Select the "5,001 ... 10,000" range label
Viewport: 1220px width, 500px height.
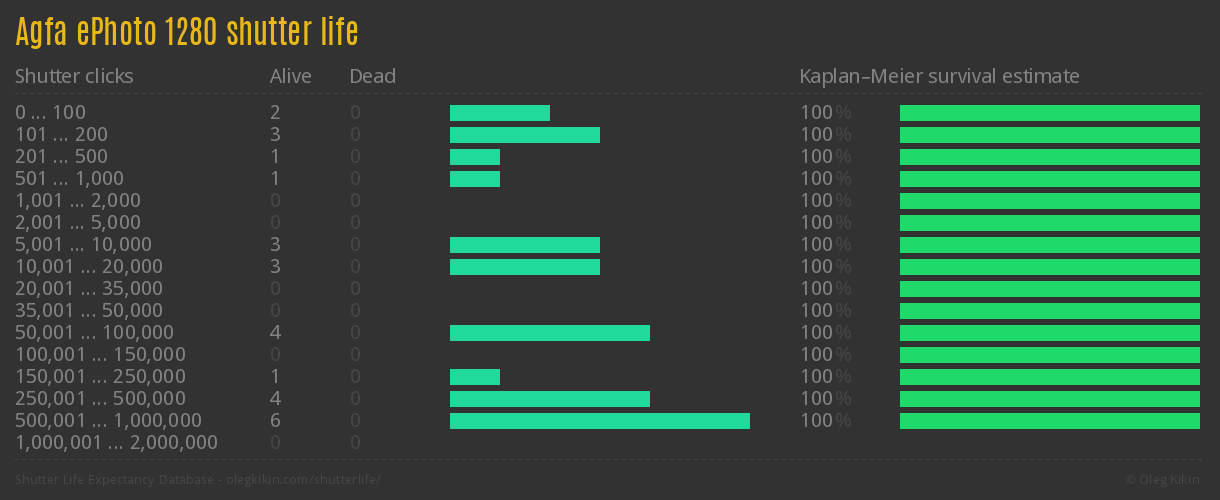click(x=83, y=245)
